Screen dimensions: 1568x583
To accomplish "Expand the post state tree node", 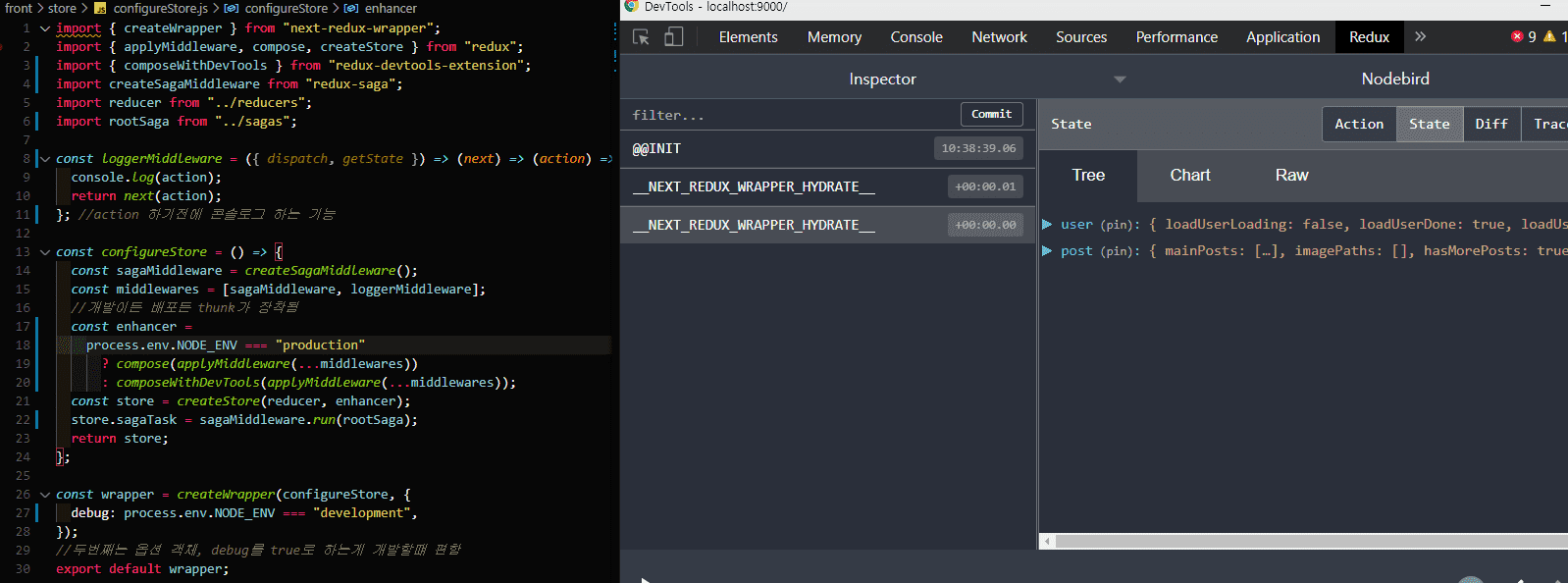I will click(1047, 251).
